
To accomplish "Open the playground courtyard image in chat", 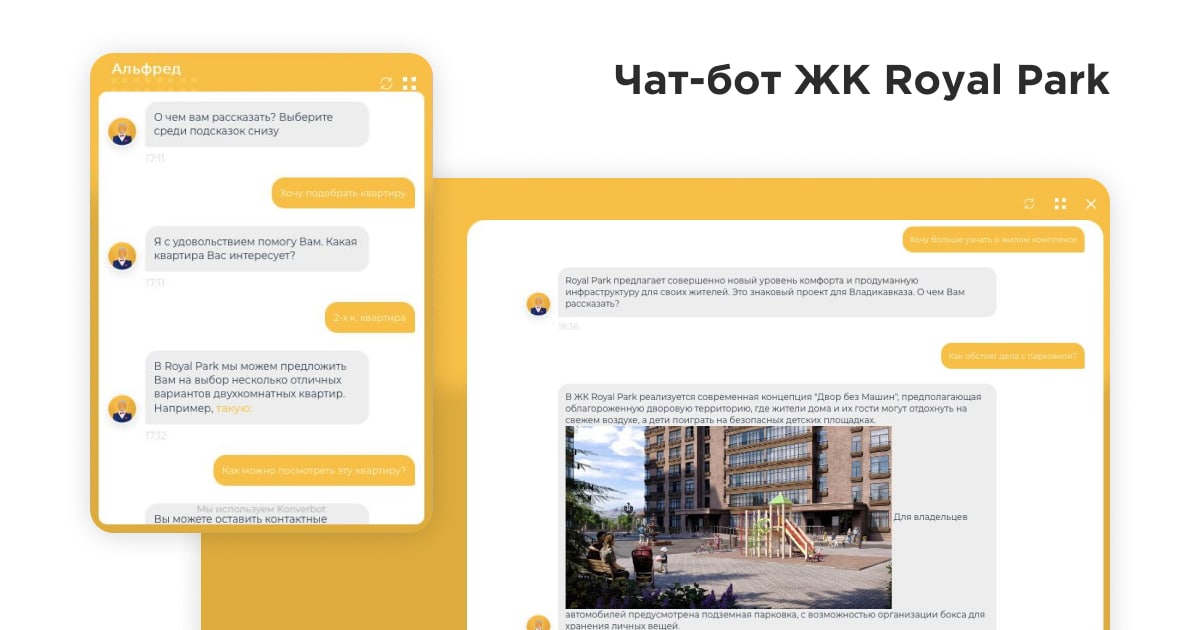I will point(728,518).
